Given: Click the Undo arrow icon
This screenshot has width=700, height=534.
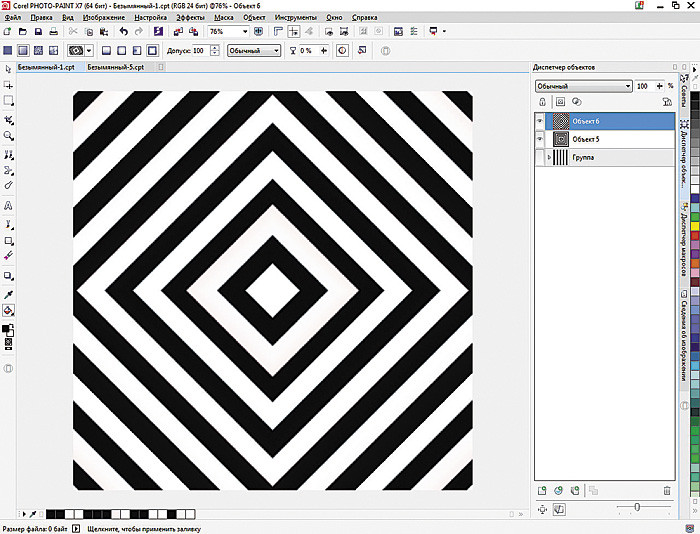Looking at the screenshot, I should click(124, 32).
